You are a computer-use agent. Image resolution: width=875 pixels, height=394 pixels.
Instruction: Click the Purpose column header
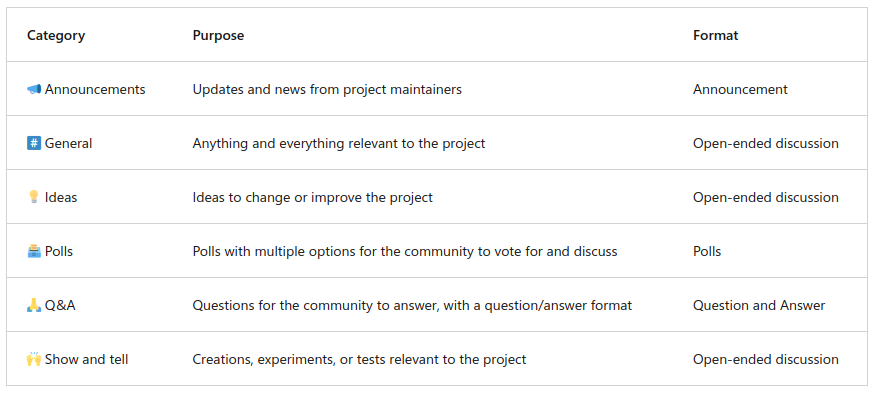pos(218,35)
